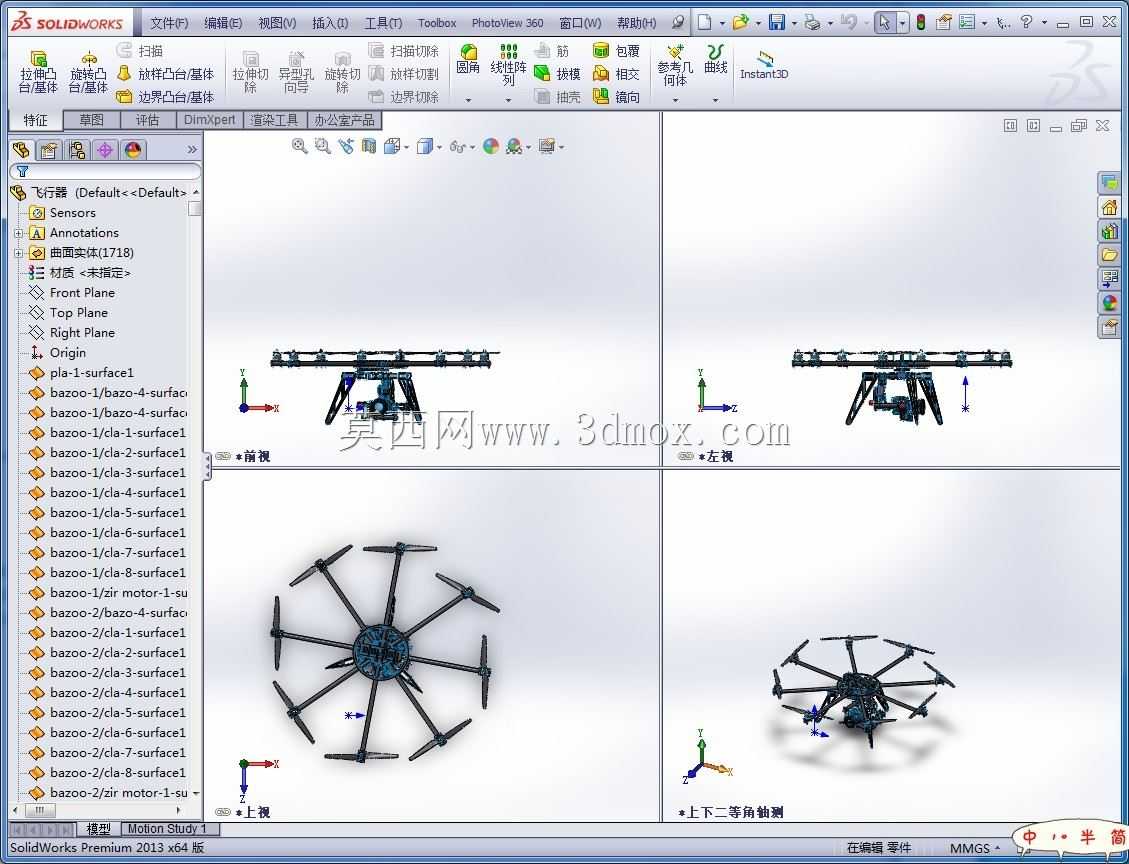
Task: Switch to the 渲染工具 tab
Action: pyautogui.click(x=274, y=120)
